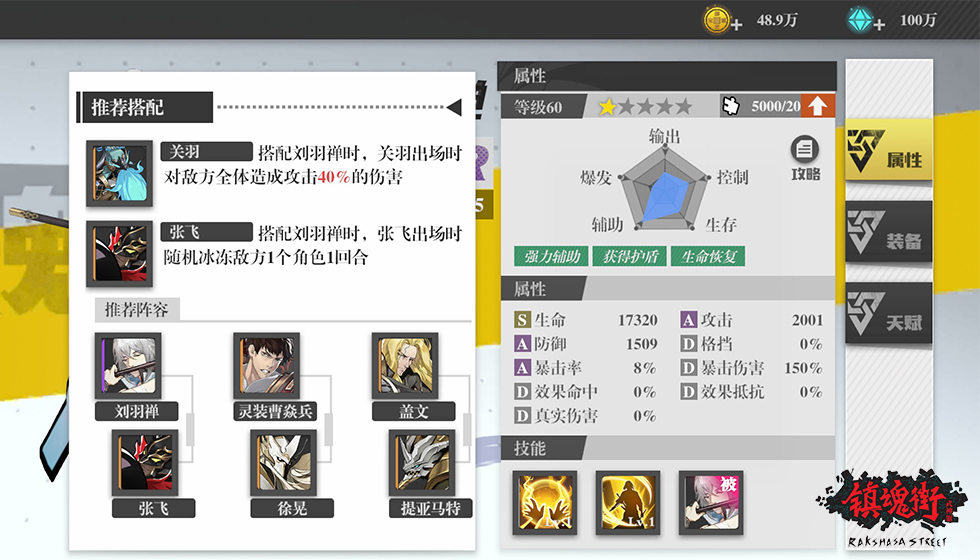Click the star rating row
The height and width of the screenshot is (560, 980).
pyautogui.click(x=645, y=107)
